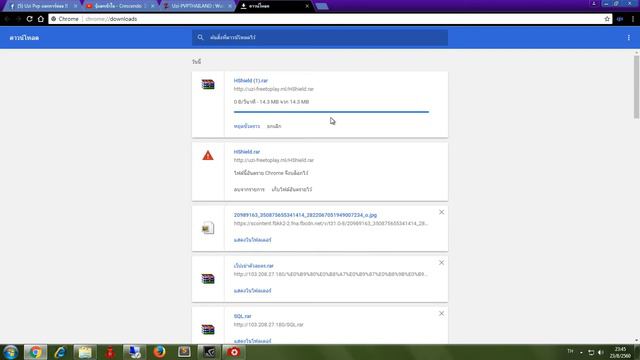Click the Chrome site info icon in address bar
The width and height of the screenshot is (640, 360).
[x=53, y=19]
